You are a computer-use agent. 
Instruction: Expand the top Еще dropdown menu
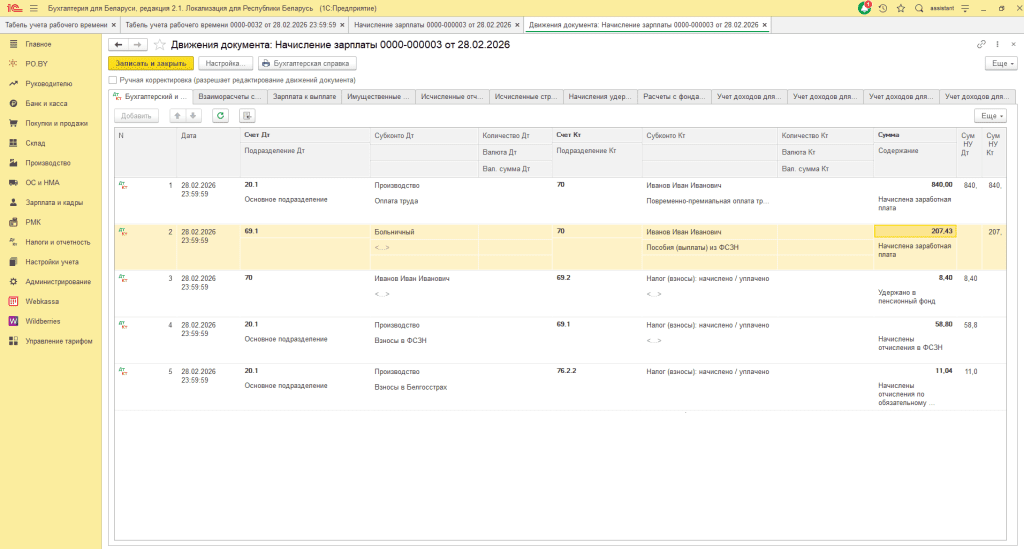[1000, 62]
